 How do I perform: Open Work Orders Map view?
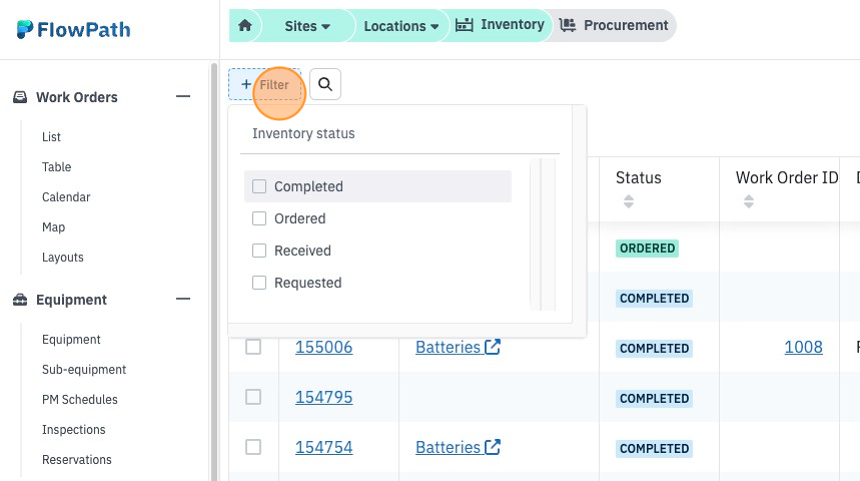[53, 227]
